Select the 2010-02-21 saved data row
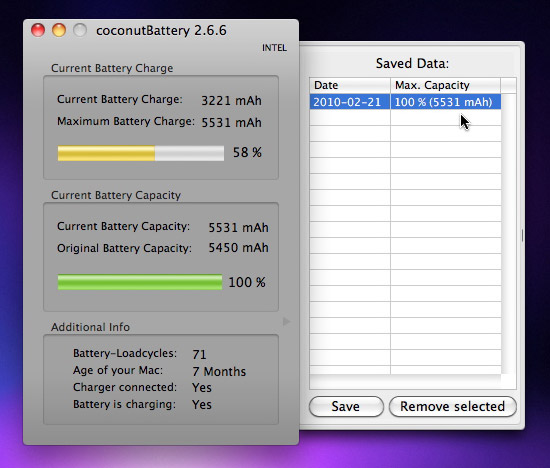Image resolution: width=550 pixels, height=468 pixels. [405, 102]
